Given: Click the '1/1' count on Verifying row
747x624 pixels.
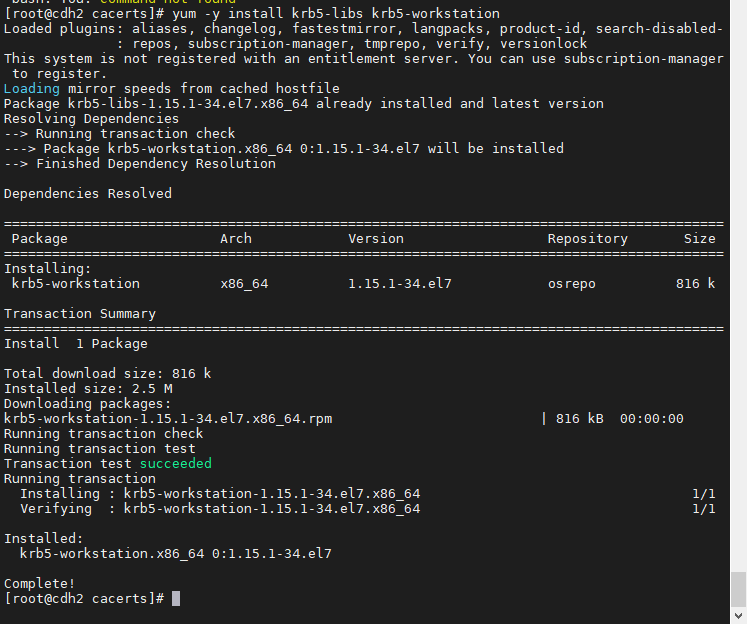Looking at the screenshot, I should pyautogui.click(x=704, y=509).
